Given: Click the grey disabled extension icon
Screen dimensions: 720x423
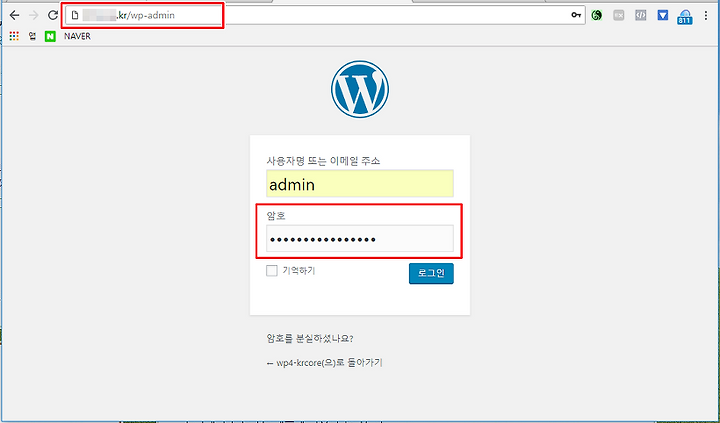Looking at the screenshot, I should pyautogui.click(x=619, y=16).
